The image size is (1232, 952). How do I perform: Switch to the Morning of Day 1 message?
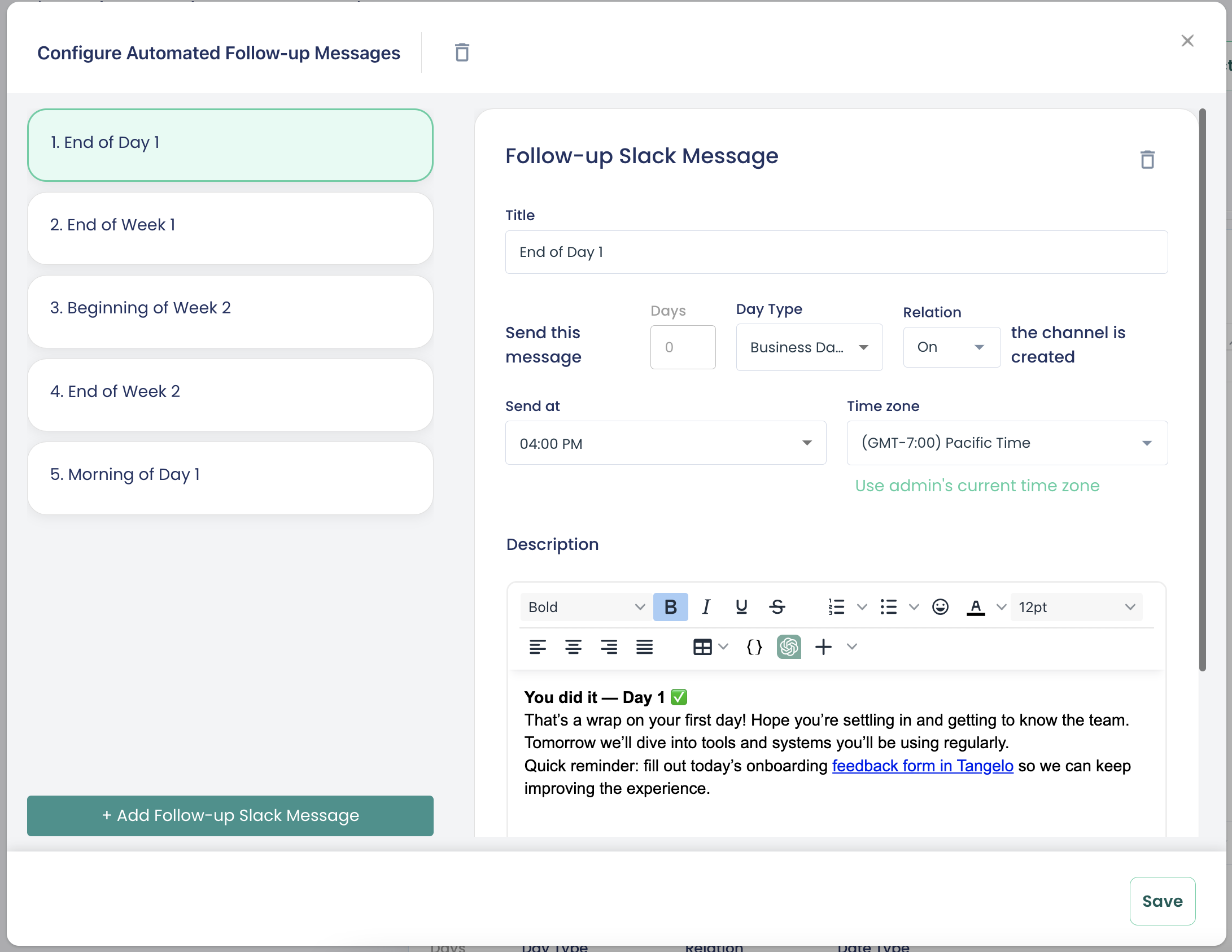pyautogui.click(x=230, y=477)
